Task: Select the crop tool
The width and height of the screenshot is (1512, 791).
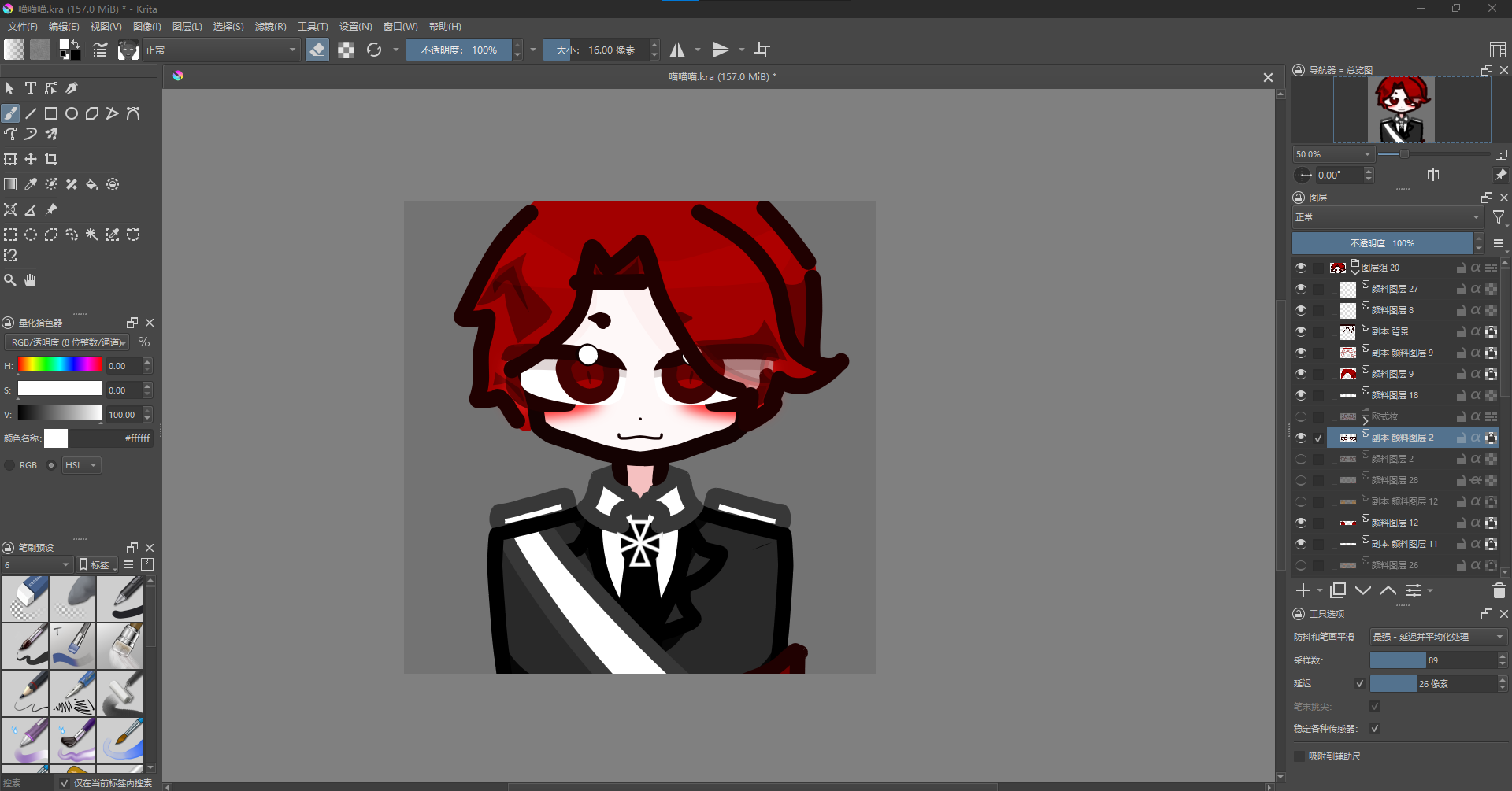Action: (x=51, y=159)
